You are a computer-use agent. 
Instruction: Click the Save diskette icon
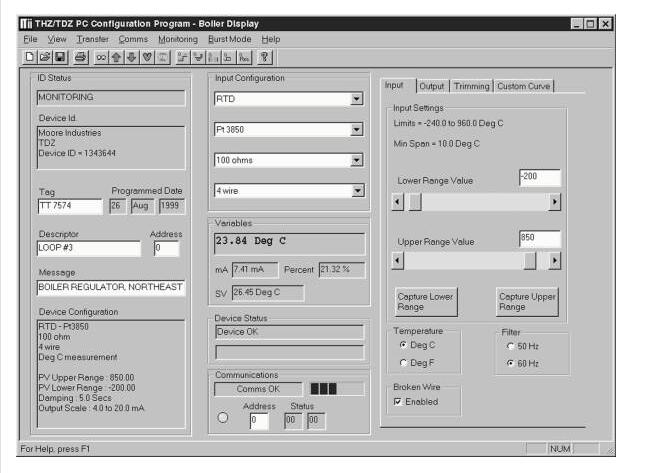tap(59, 57)
